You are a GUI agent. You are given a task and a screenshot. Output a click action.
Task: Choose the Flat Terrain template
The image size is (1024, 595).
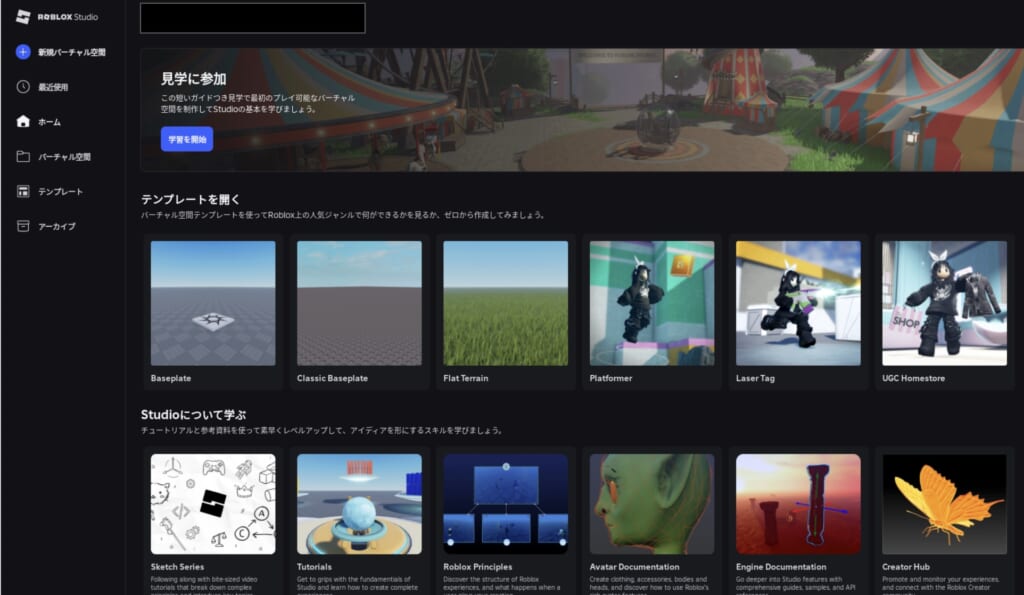(505, 303)
